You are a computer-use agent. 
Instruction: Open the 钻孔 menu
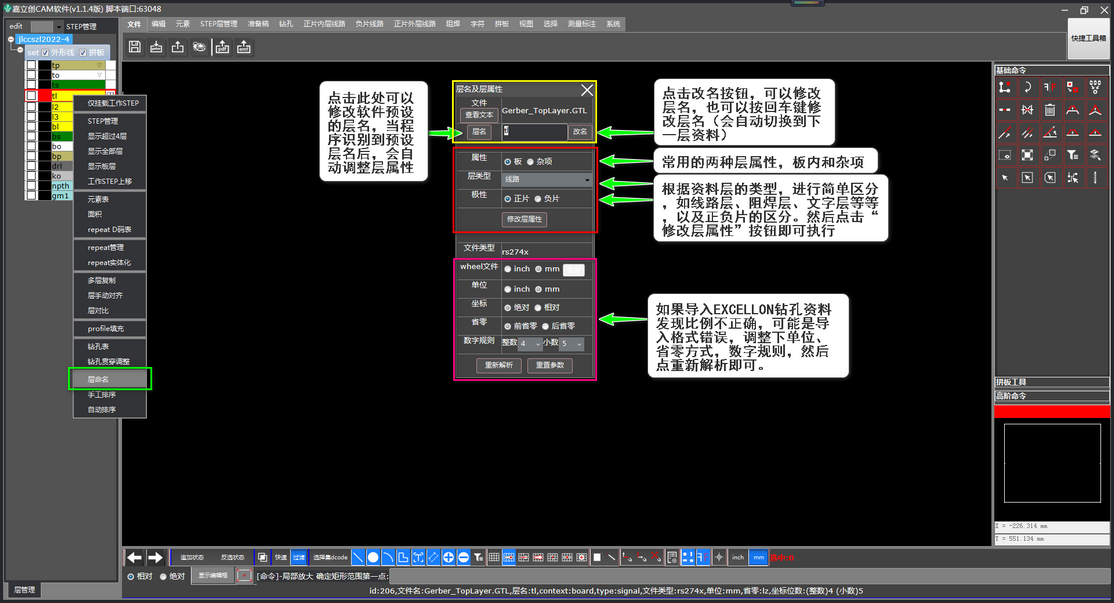286,23
